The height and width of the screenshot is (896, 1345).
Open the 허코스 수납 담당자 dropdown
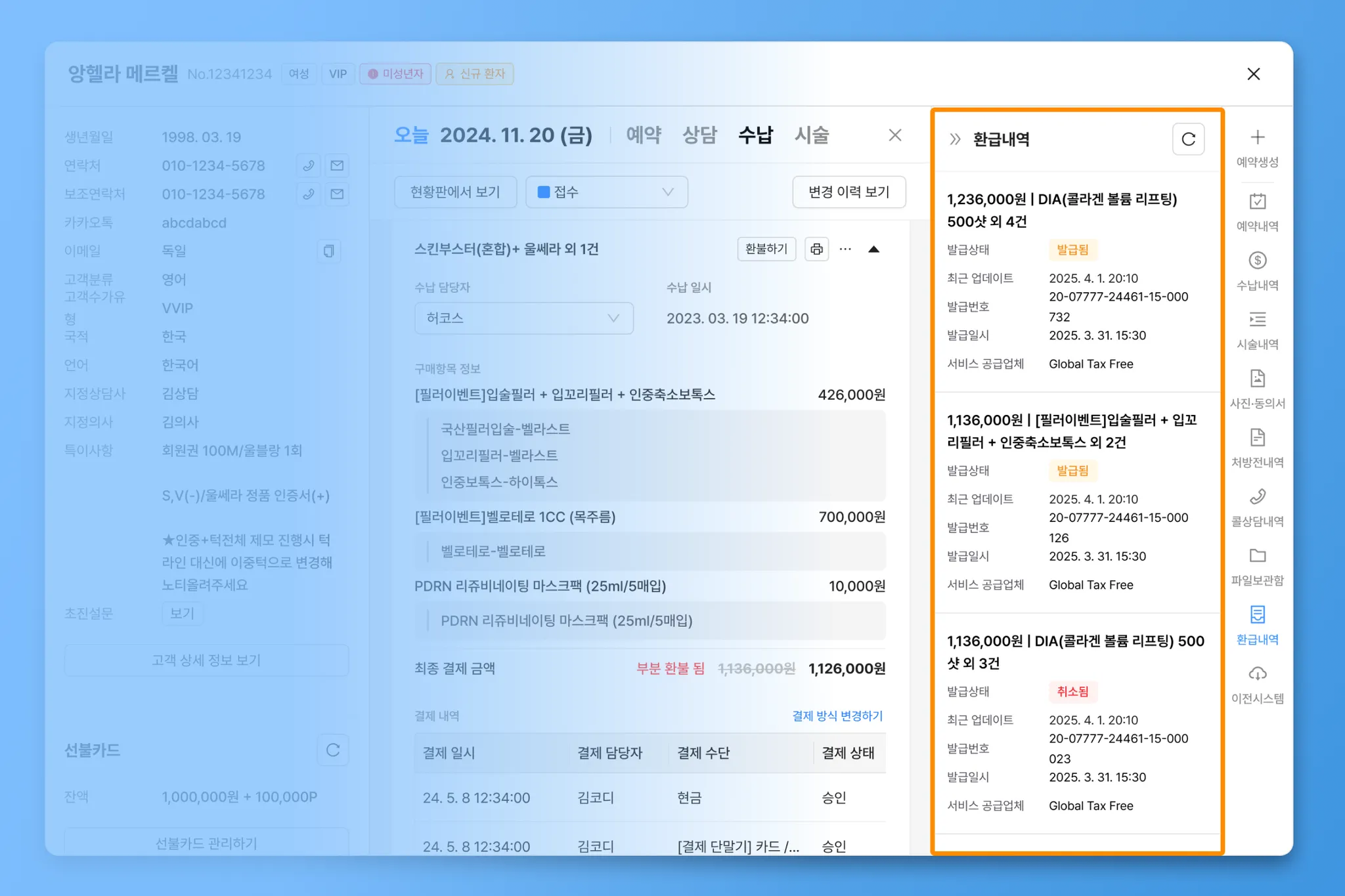click(x=523, y=318)
